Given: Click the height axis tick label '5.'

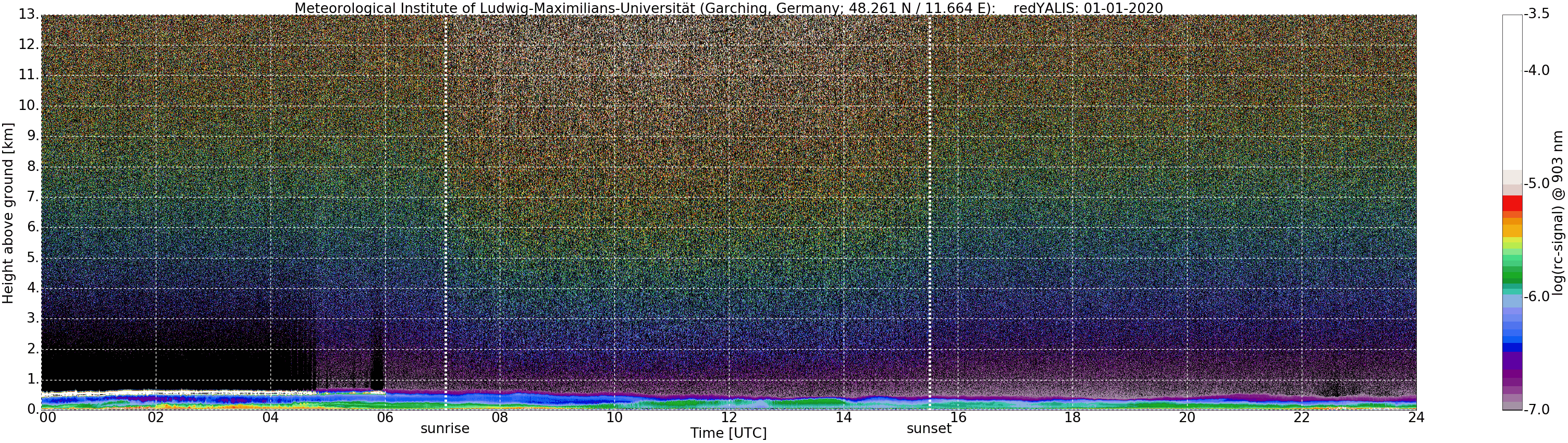Looking at the screenshot, I should point(33,257).
